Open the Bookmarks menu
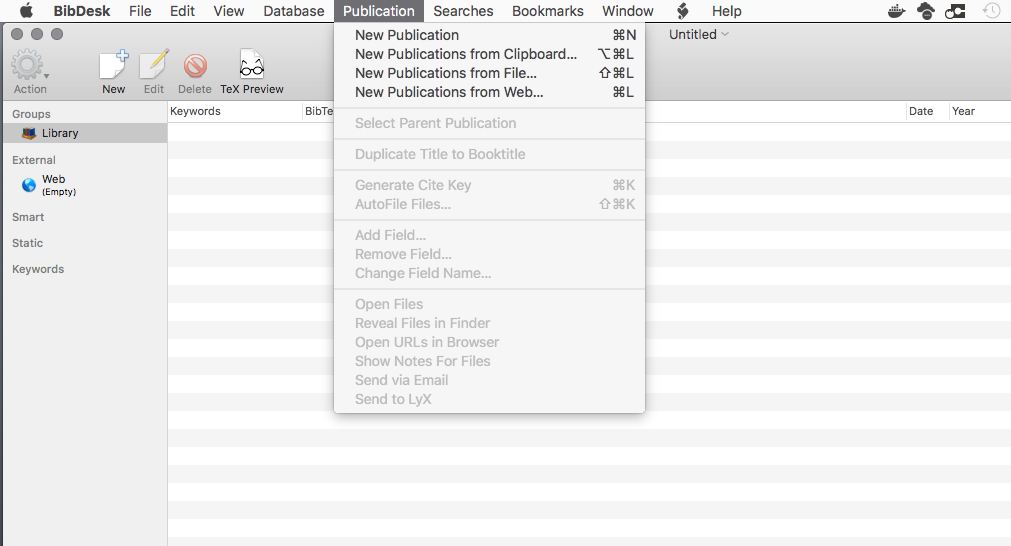The image size is (1011, 546). tap(547, 11)
